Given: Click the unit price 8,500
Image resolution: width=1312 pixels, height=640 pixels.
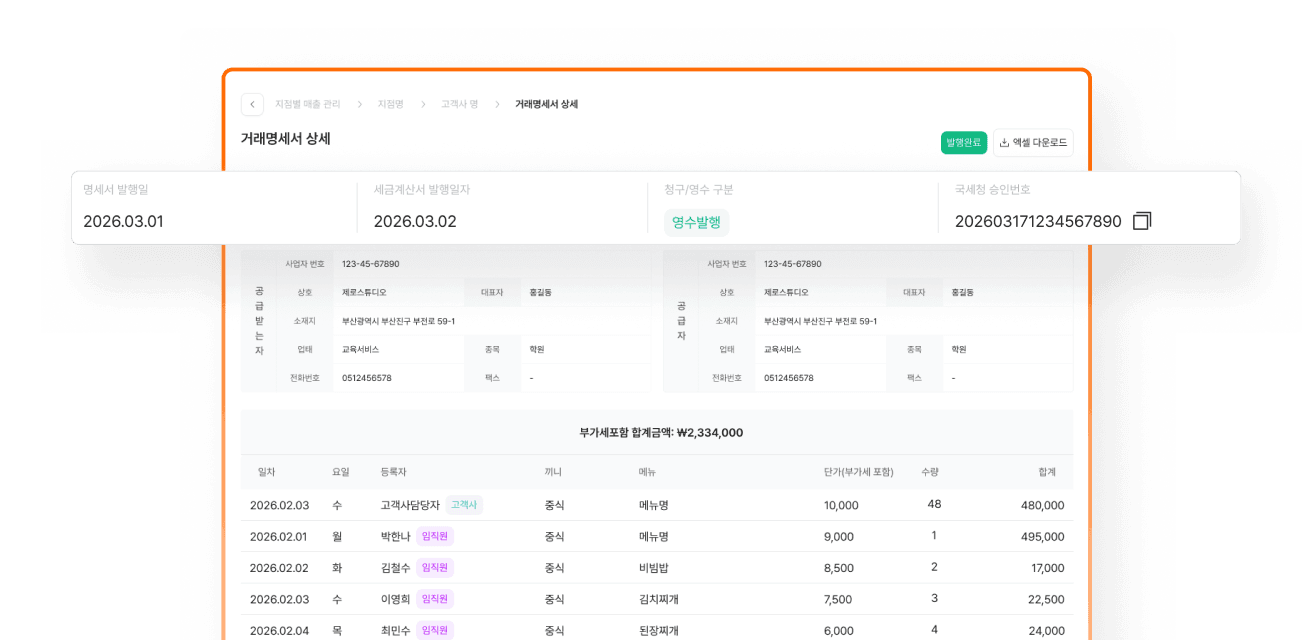Looking at the screenshot, I should pos(839,568).
